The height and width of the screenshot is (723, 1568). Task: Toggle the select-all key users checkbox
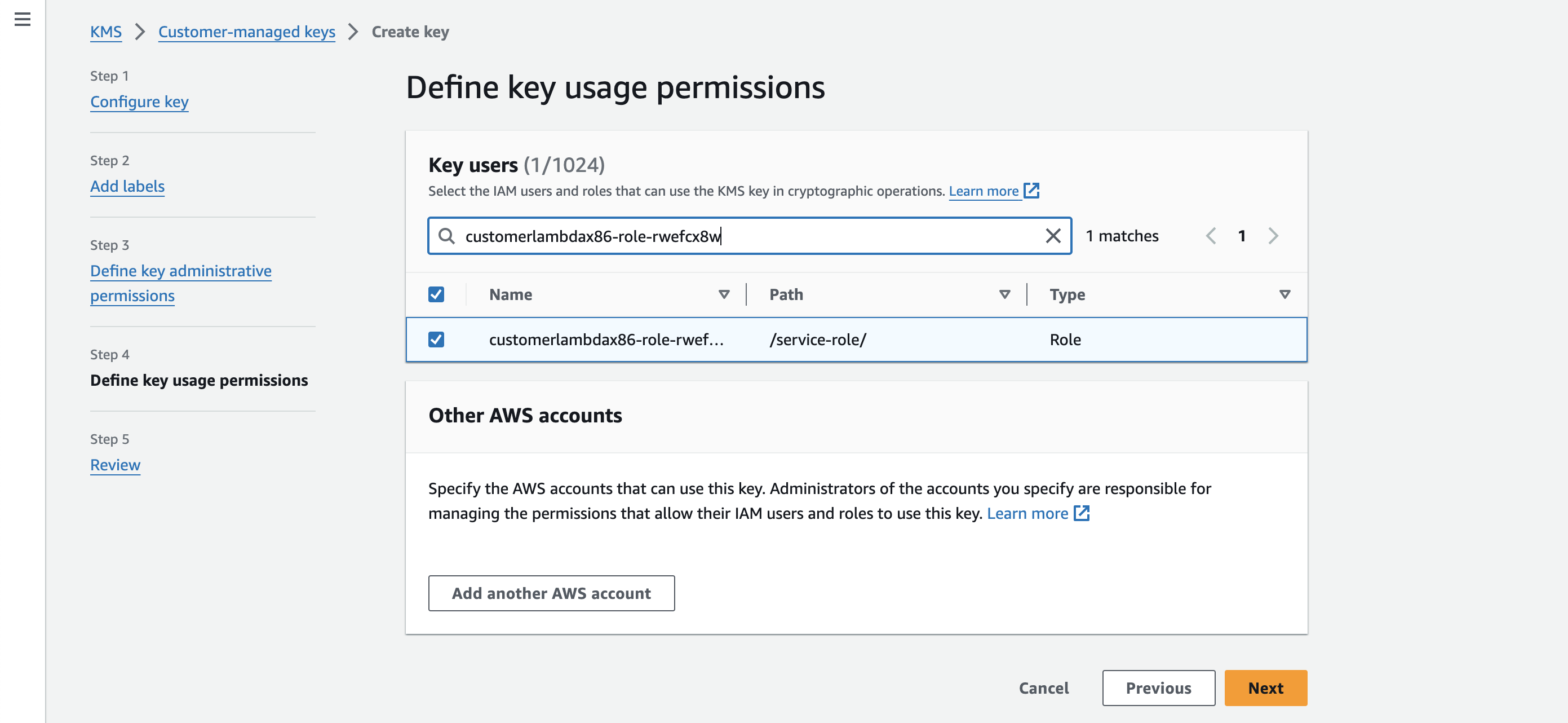click(436, 294)
